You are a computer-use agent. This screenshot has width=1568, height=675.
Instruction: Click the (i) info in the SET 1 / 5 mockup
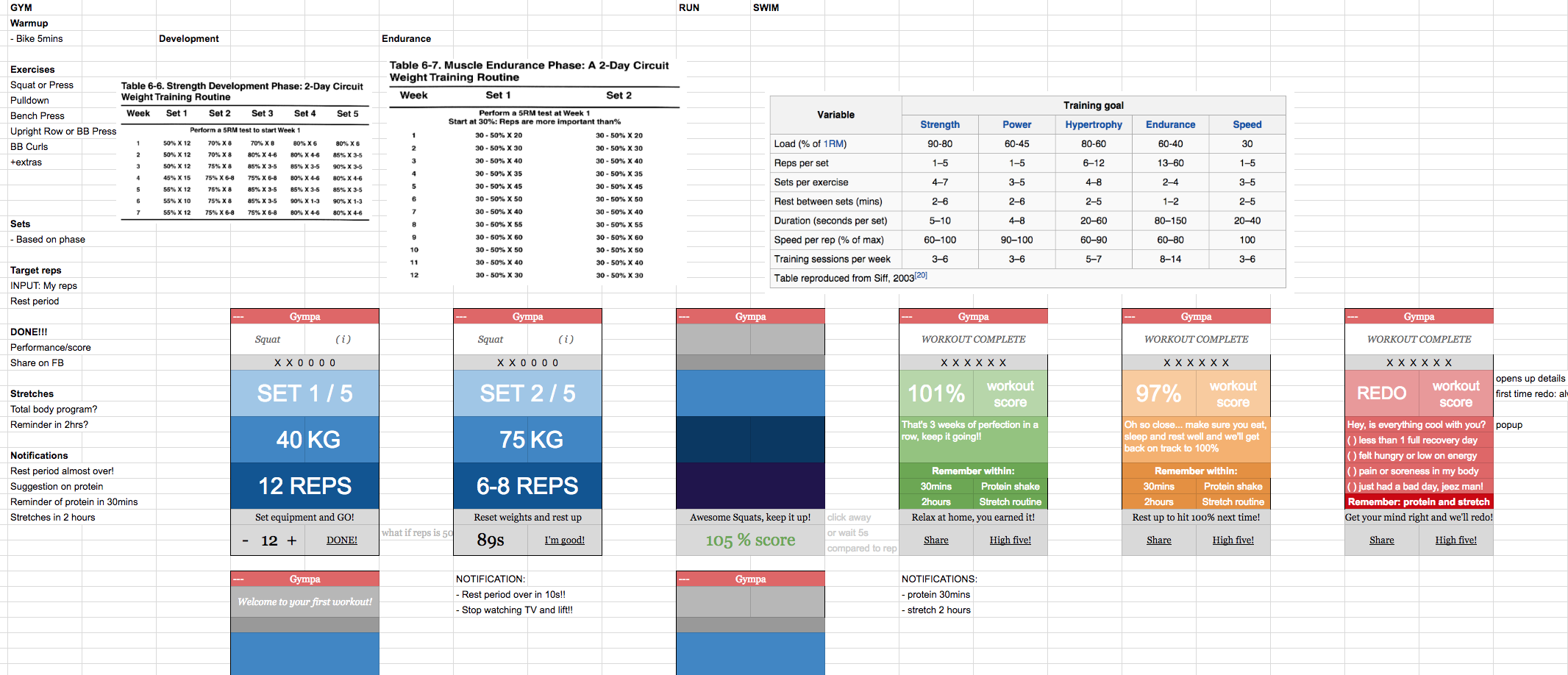(x=343, y=339)
